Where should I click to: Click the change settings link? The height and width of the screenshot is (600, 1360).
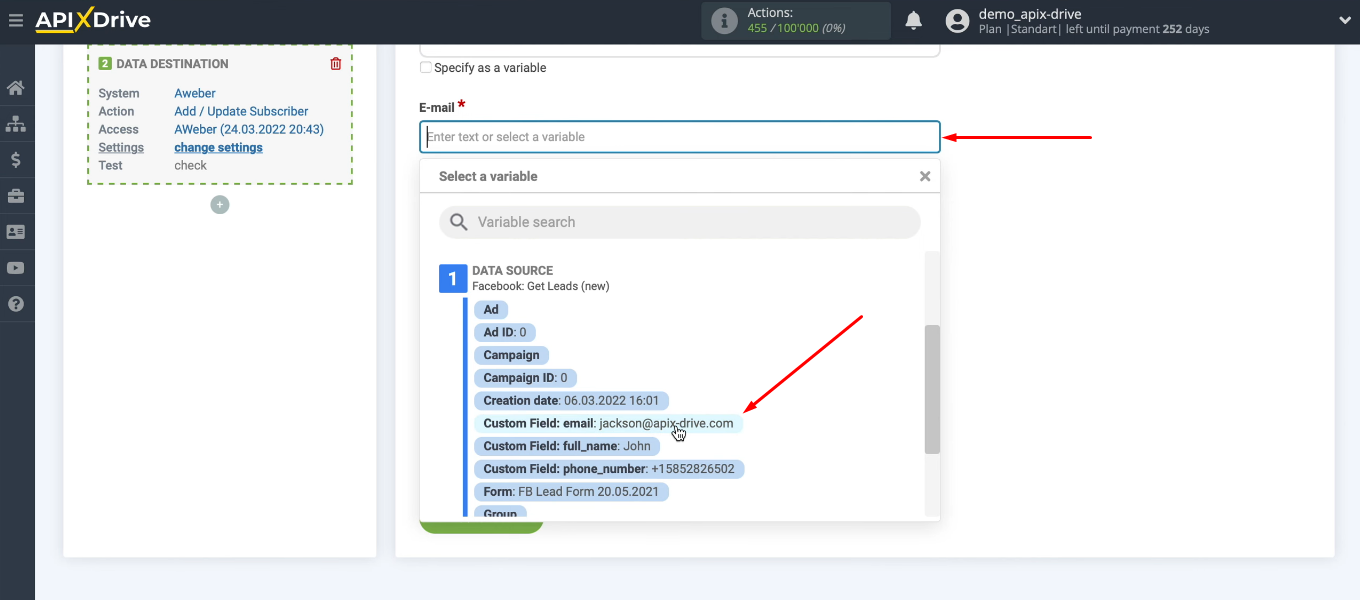(218, 147)
